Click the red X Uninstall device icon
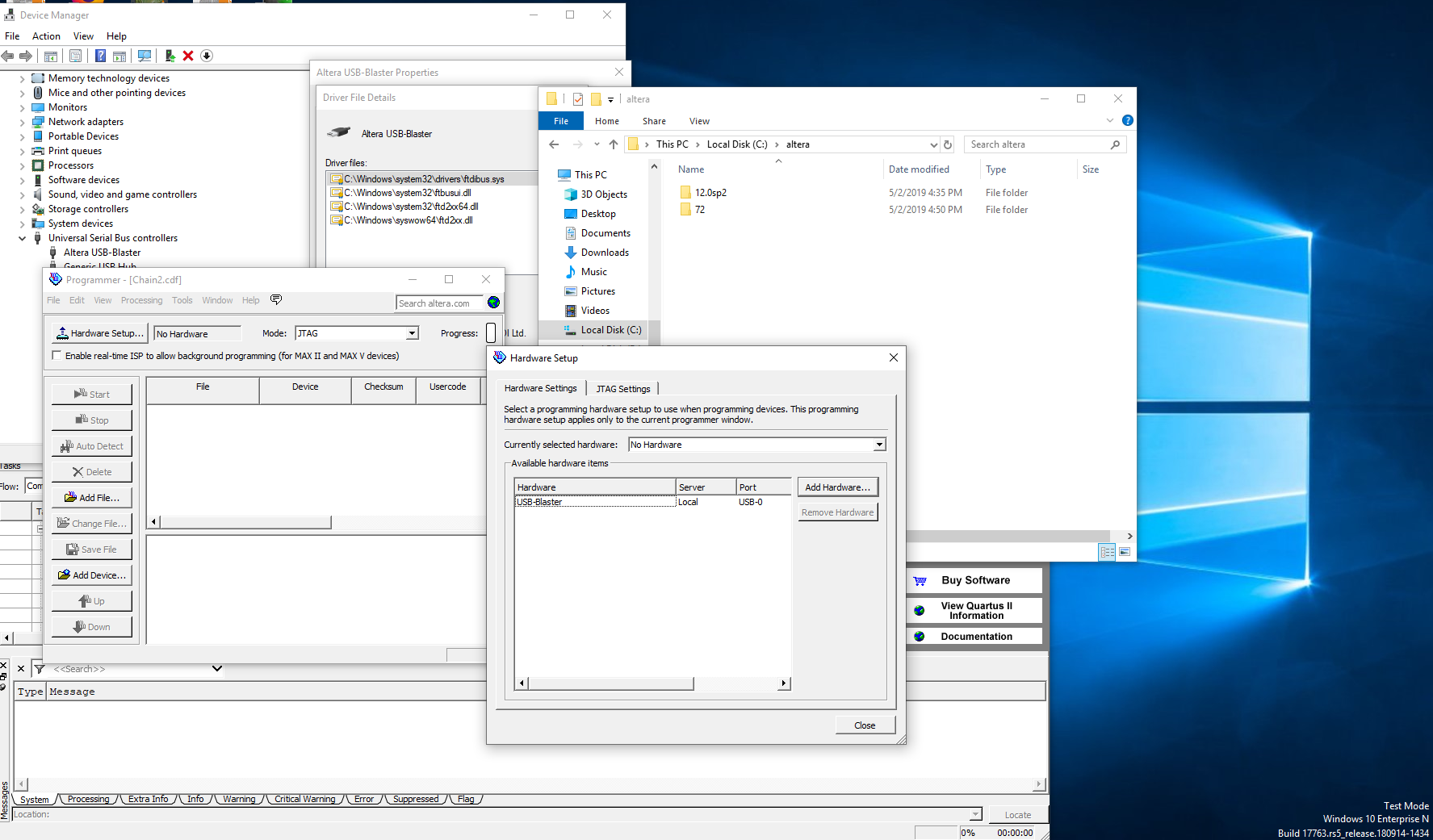1433x840 pixels. (x=188, y=56)
